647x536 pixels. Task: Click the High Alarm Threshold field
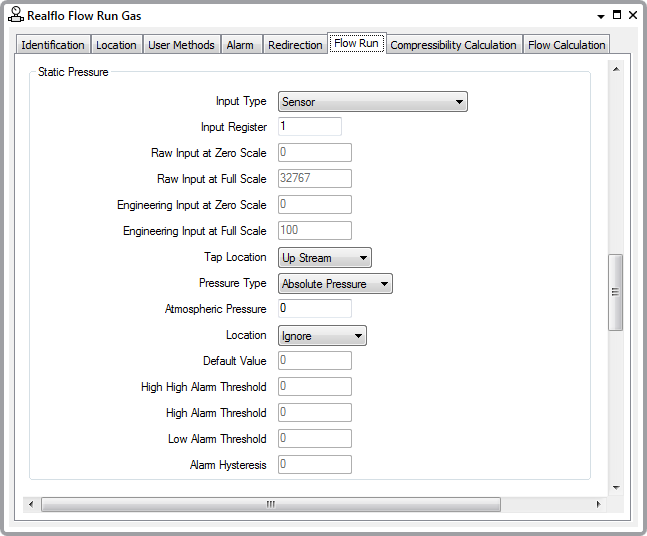click(x=315, y=412)
